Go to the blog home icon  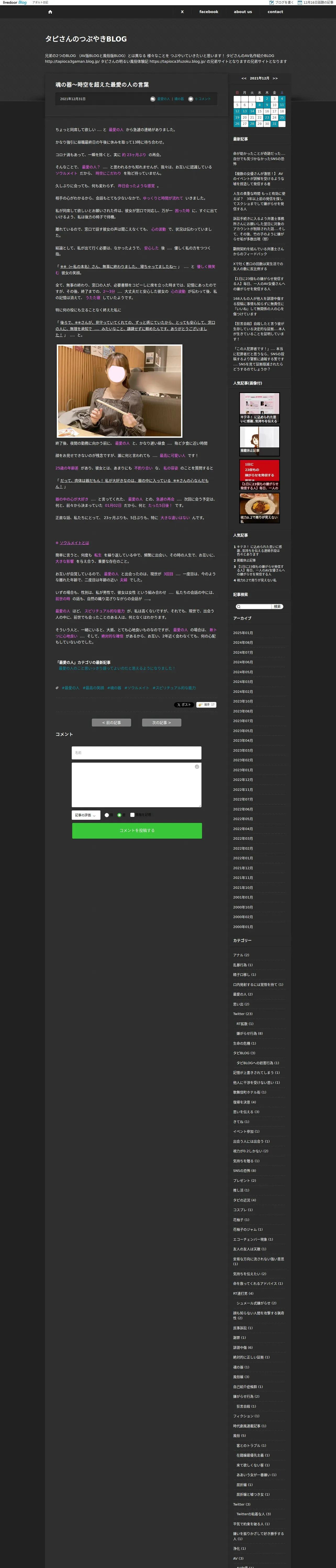[50, 11]
